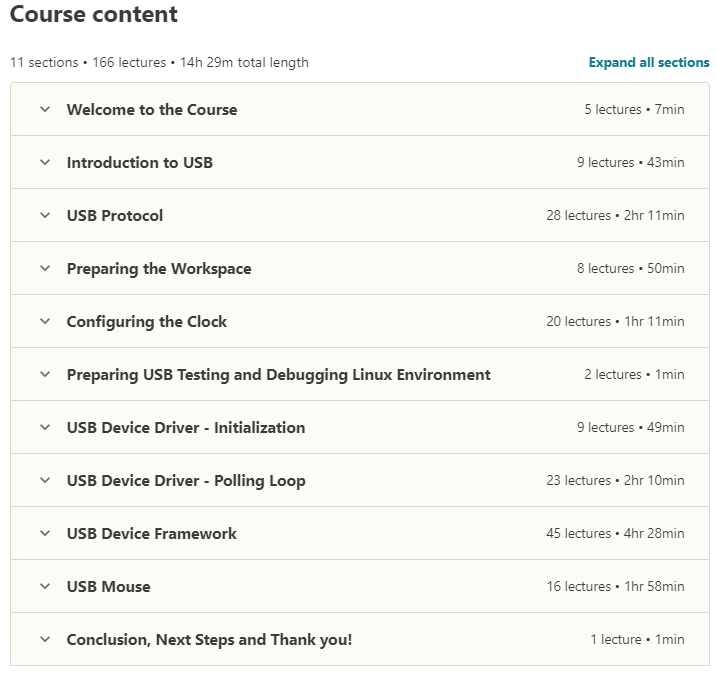Open the USB Device Framework chevron
The height and width of the screenshot is (673, 718).
(x=45, y=533)
